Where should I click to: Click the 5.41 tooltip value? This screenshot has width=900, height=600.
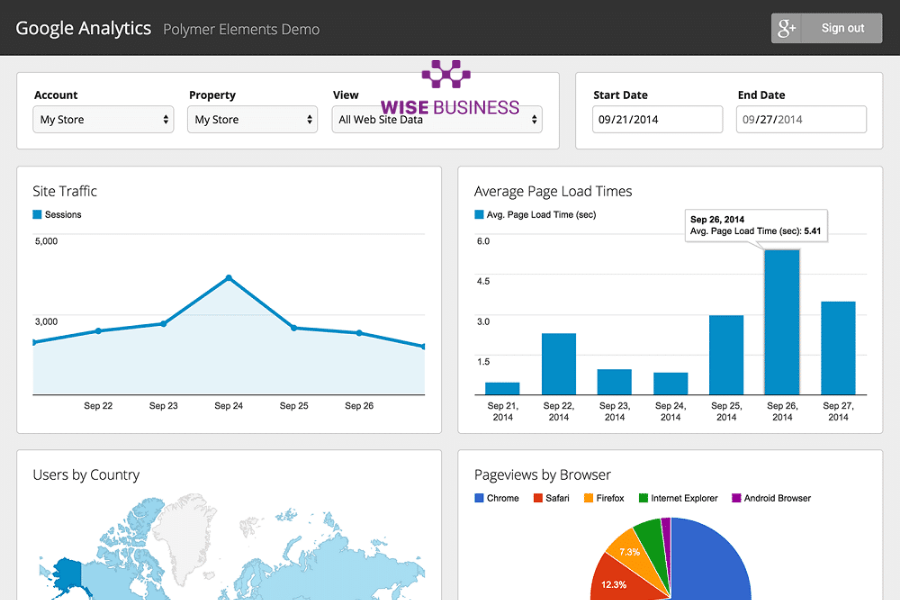tap(812, 231)
